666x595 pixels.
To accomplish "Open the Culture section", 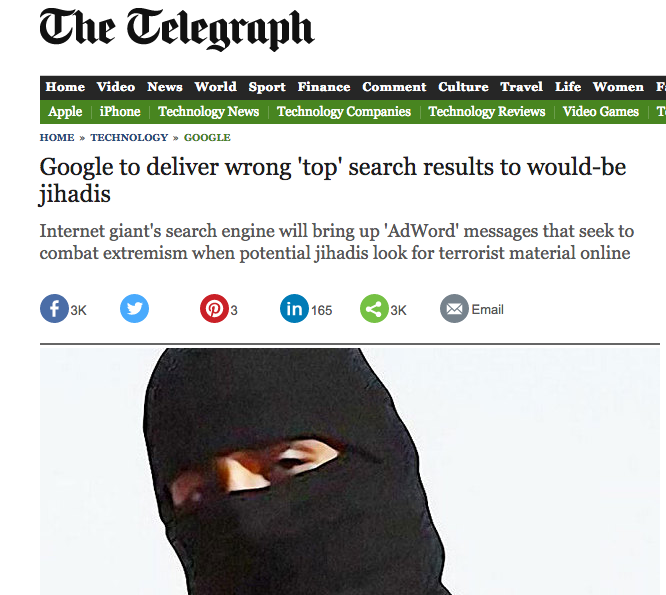I will [x=463, y=87].
